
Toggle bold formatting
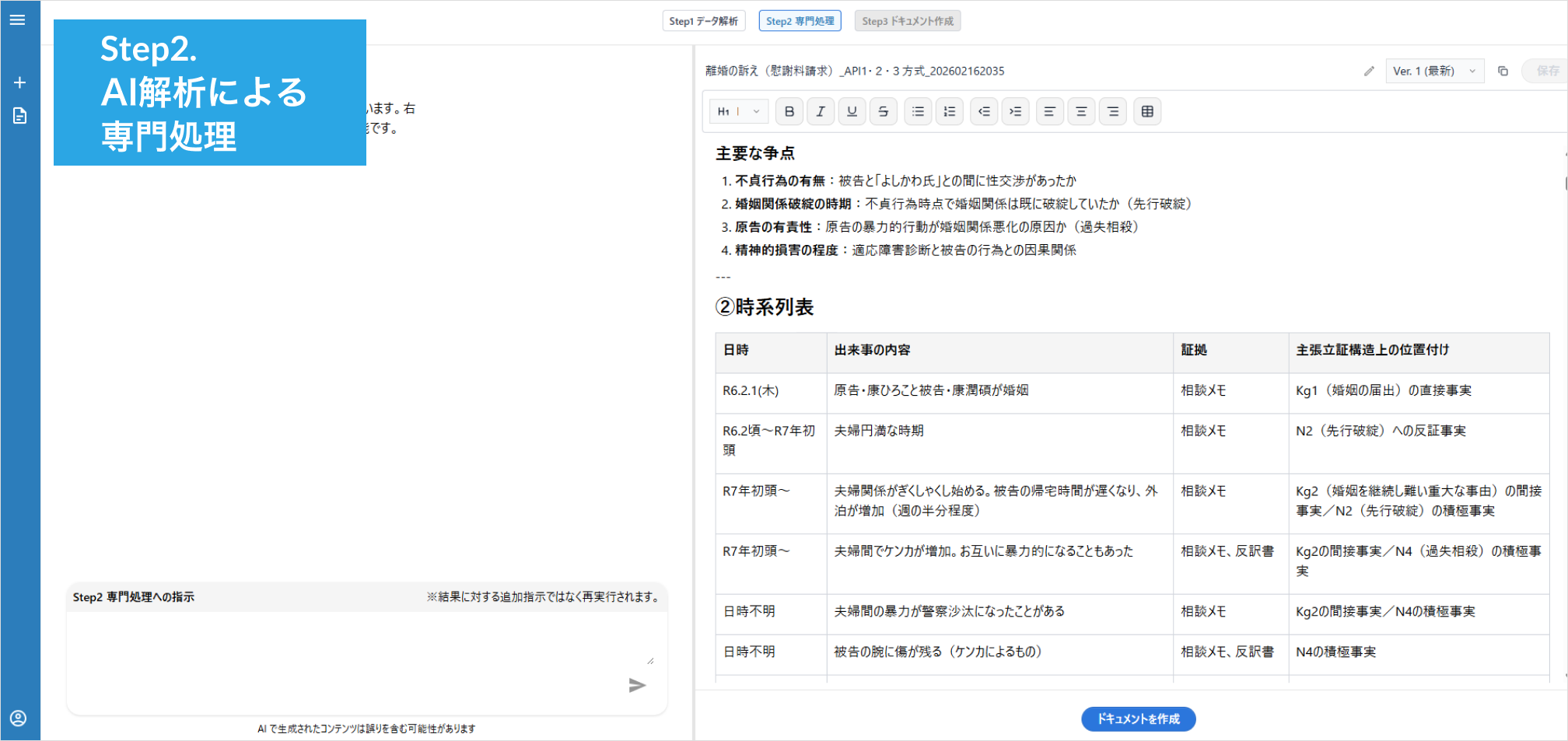pyautogui.click(x=789, y=112)
